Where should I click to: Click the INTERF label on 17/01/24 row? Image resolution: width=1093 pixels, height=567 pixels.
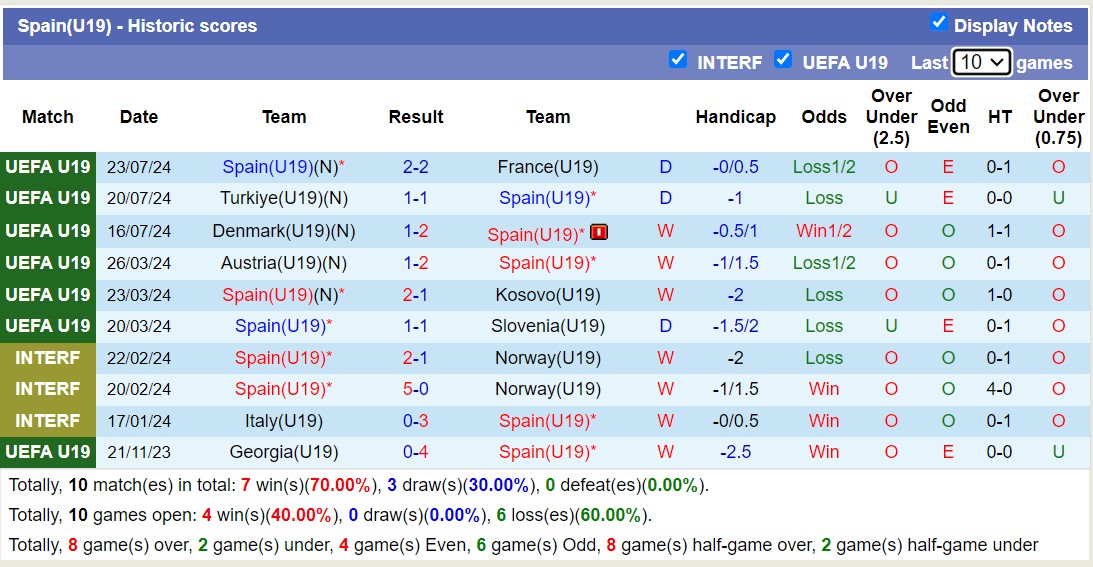48,421
